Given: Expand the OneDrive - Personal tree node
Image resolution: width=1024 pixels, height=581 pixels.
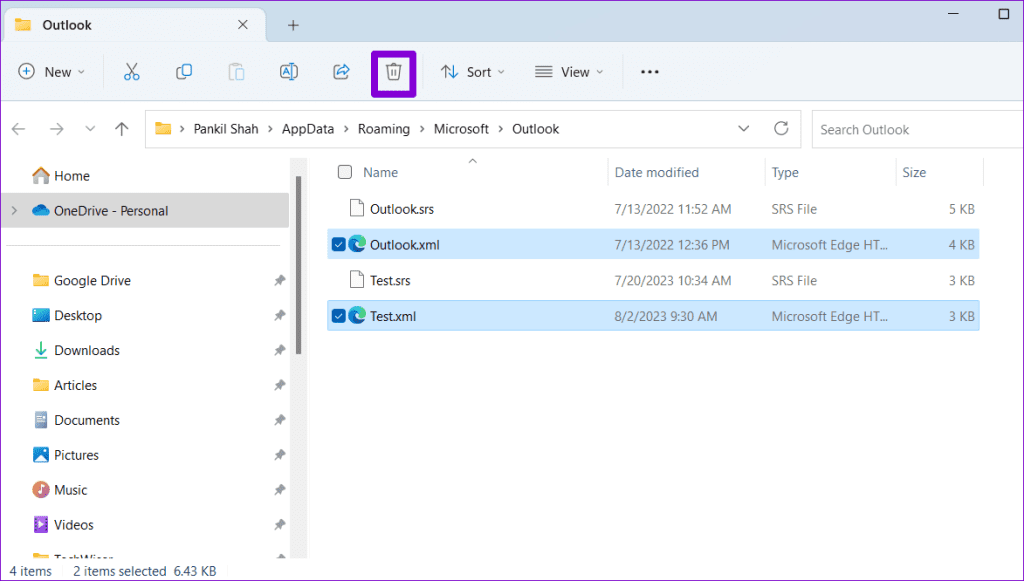Looking at the screenshot, I should pyautogui.click(x=14, y=210).
